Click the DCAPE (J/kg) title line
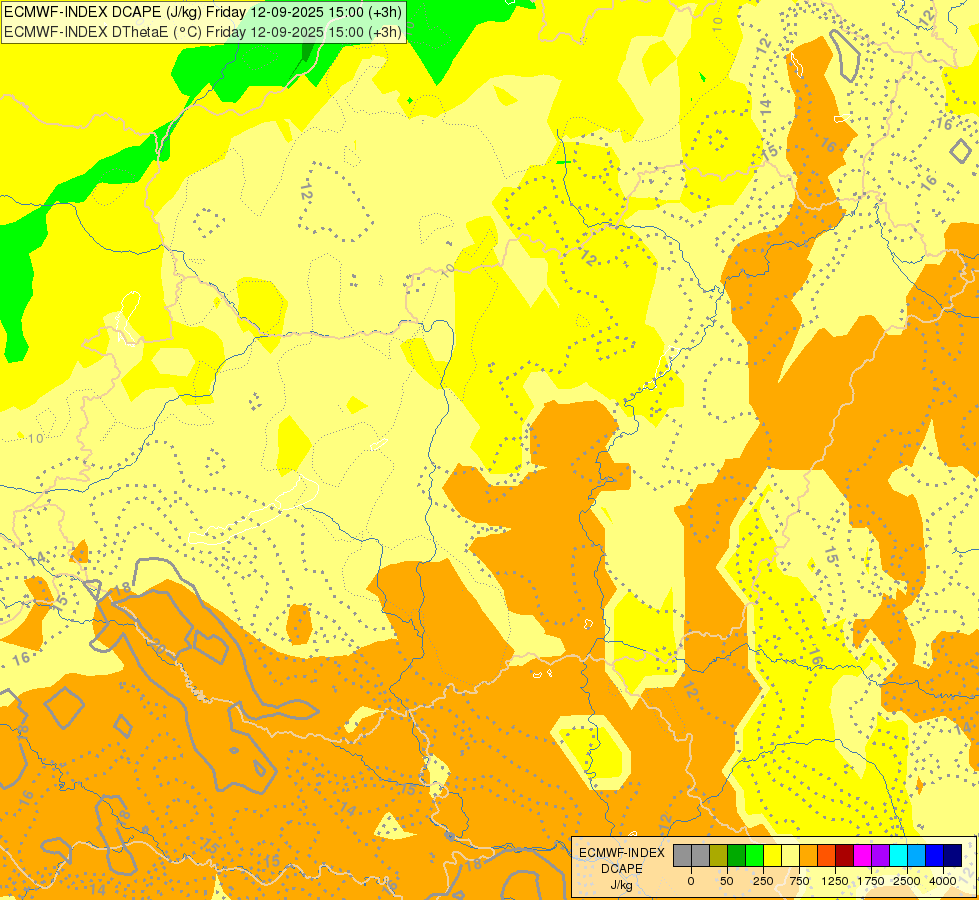The width and height of the screenshot is (979, 900). [x=203, y=12]
